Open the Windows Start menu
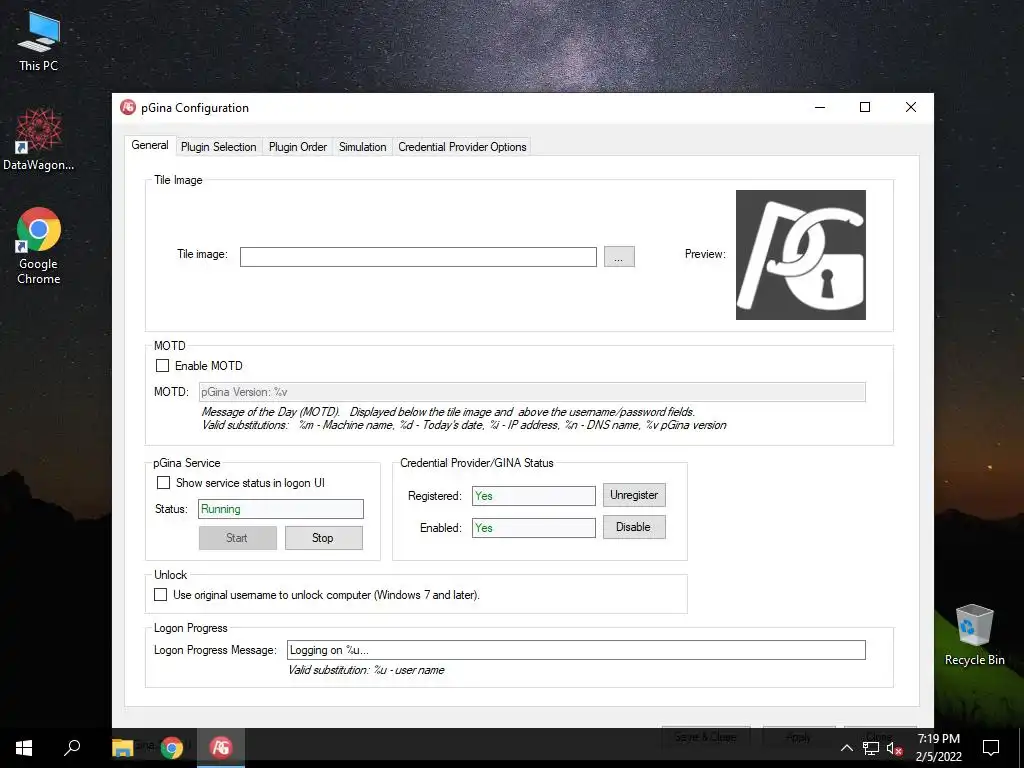 tap(24, 748)
